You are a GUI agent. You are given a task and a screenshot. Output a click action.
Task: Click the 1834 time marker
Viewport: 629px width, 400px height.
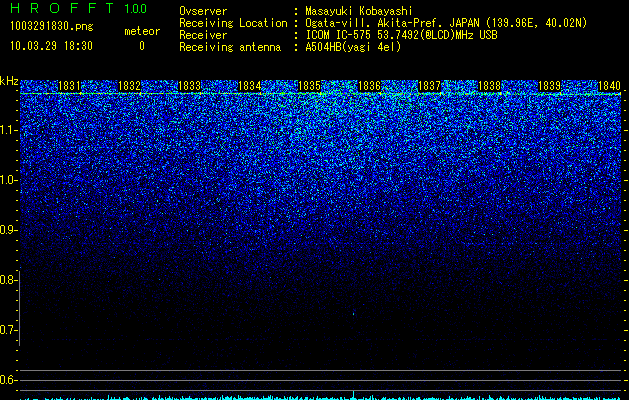pyautogui.click(x=250, y=86)
